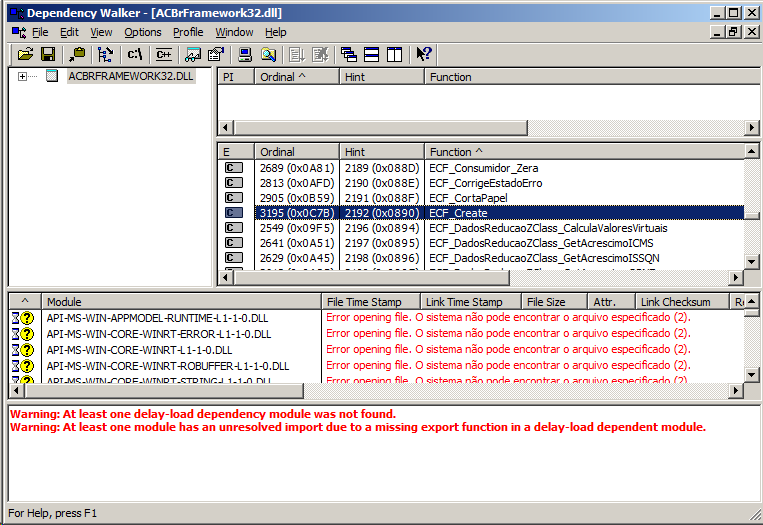Sort imports by PI column header
763x525 pixels.
point(236,77)
